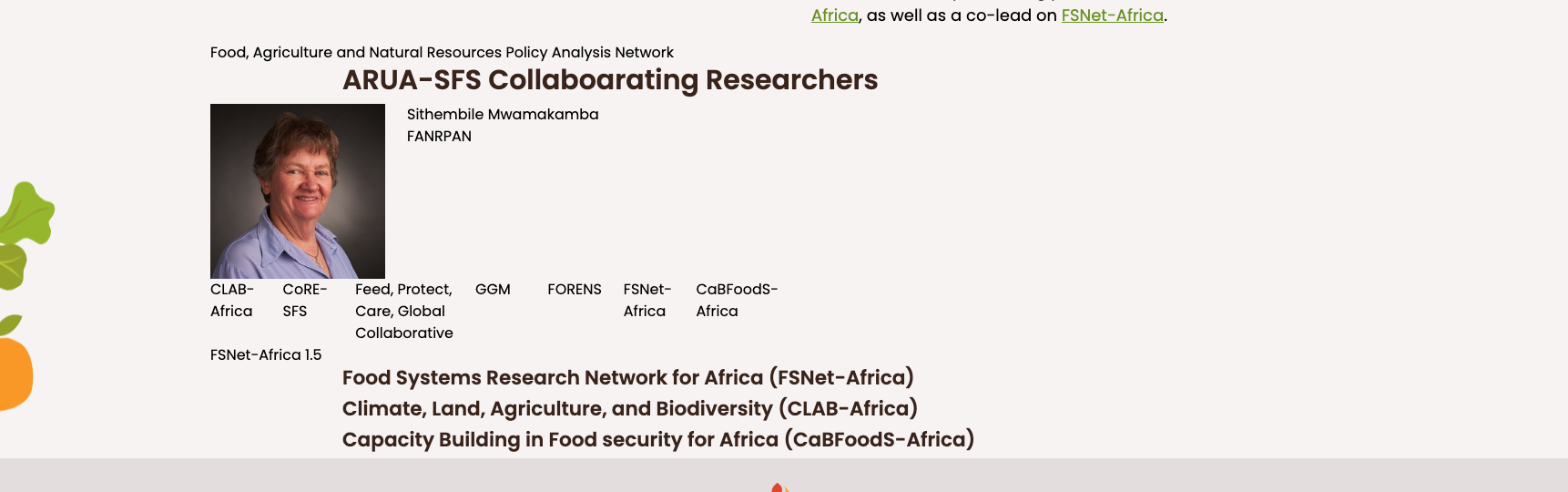Pick the FSNet-Africa tag beside FORENS

pos(647,300)
